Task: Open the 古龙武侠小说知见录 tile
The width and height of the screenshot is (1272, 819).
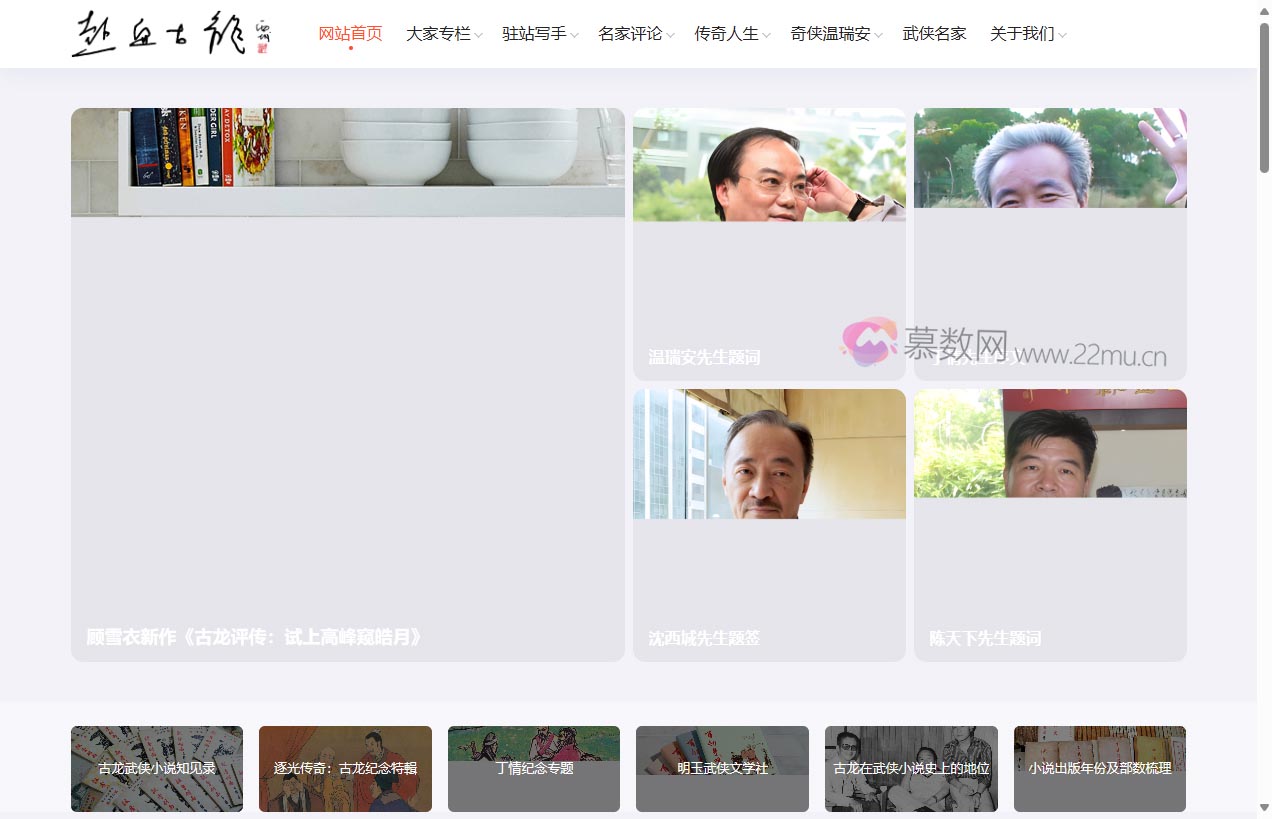Action: click(157, 769)
